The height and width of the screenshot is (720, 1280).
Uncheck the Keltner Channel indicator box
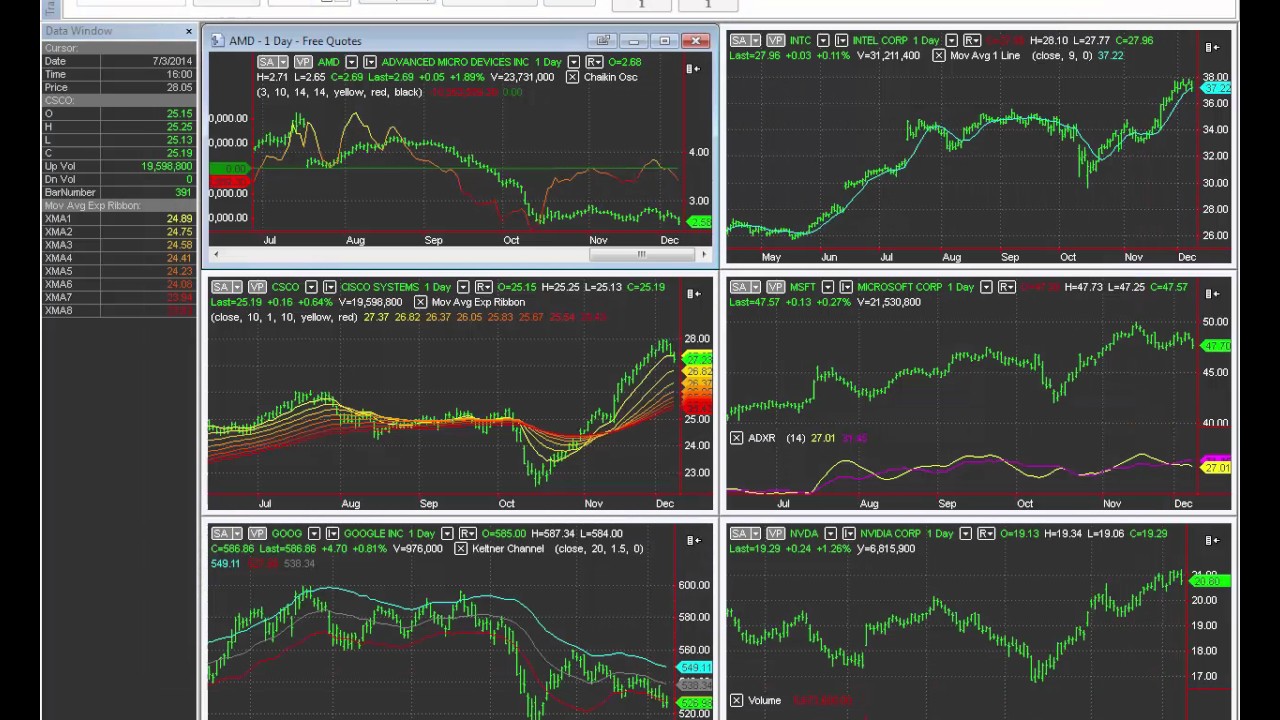[x=460, y=549]
